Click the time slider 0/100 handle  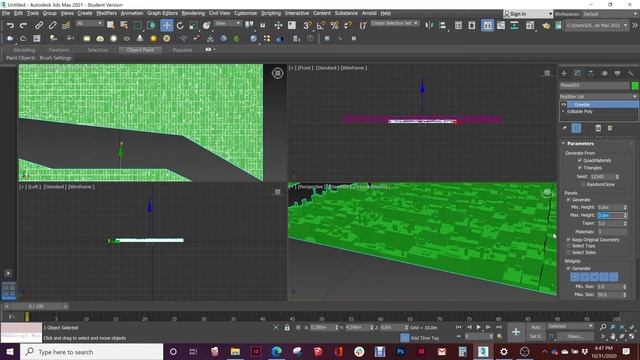tap(36, 306)
